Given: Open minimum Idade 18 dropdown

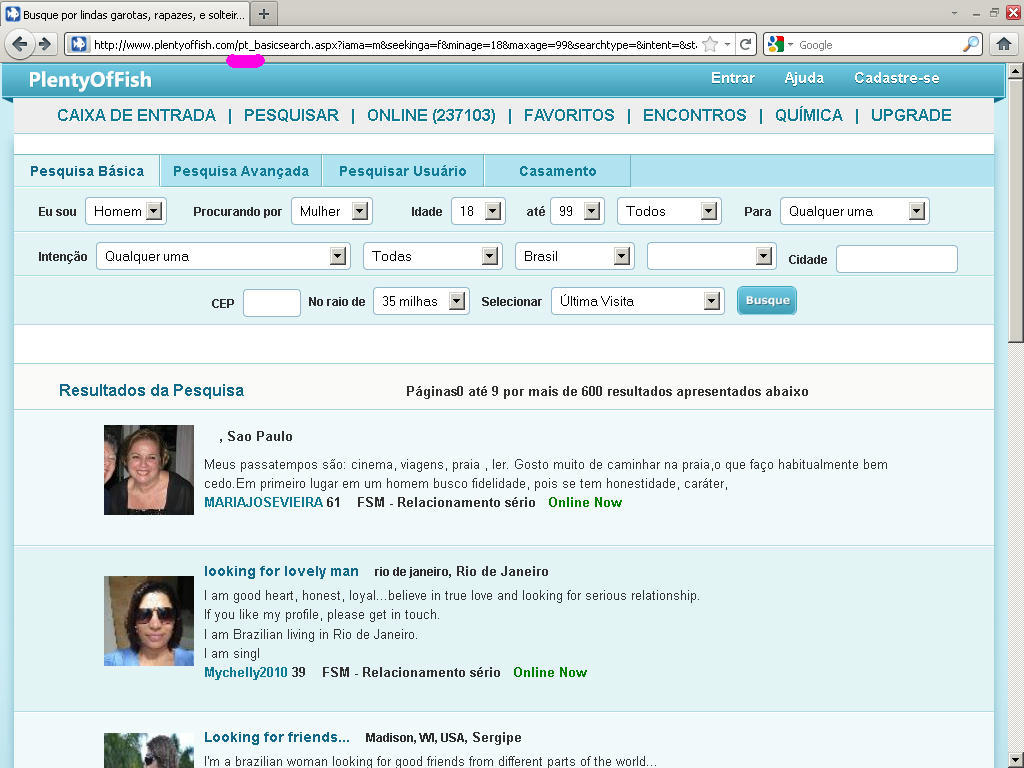Looking at the screenshot, I should tap(478, 211).
